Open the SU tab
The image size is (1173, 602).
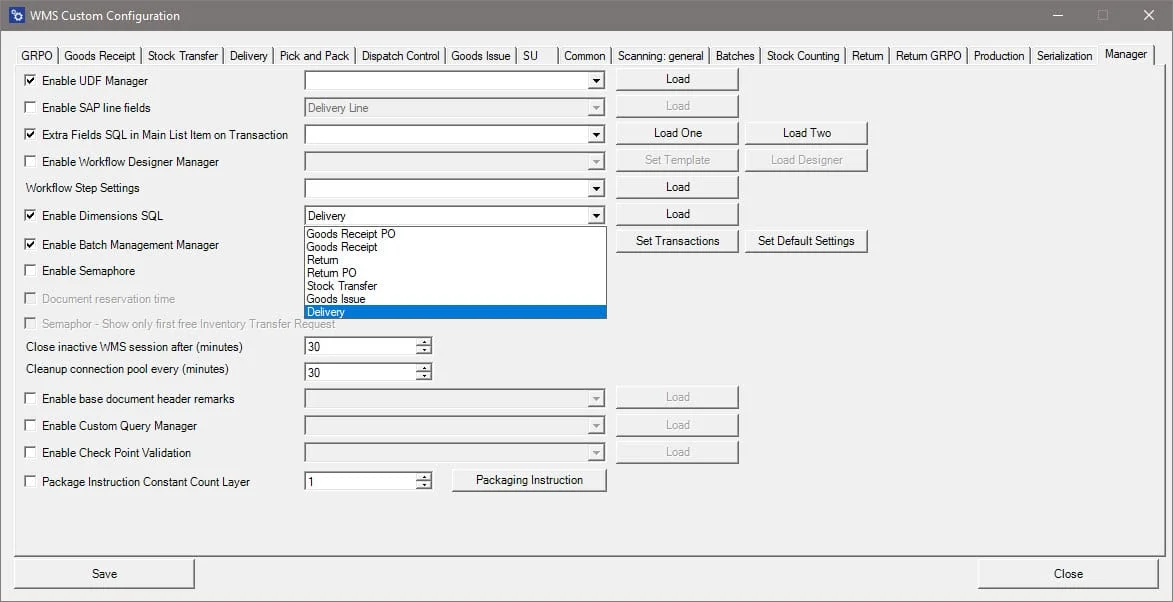click(x=536, y=56)
